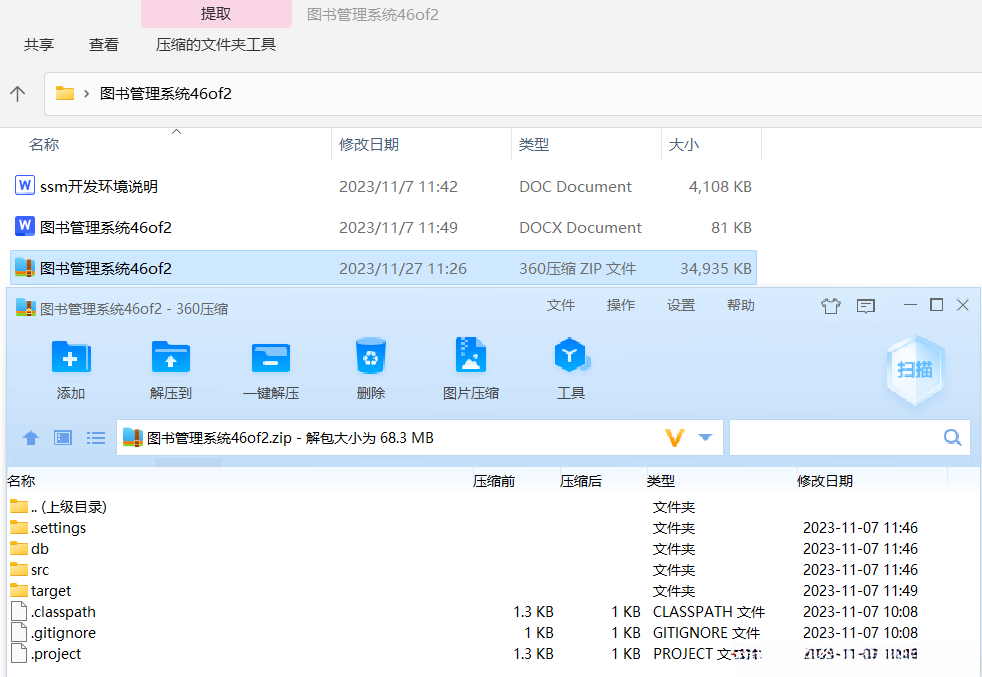Screen dimensions: 982x677
Task: Sort archive contents by 压缩前 column
Action: tap(494, 481)
